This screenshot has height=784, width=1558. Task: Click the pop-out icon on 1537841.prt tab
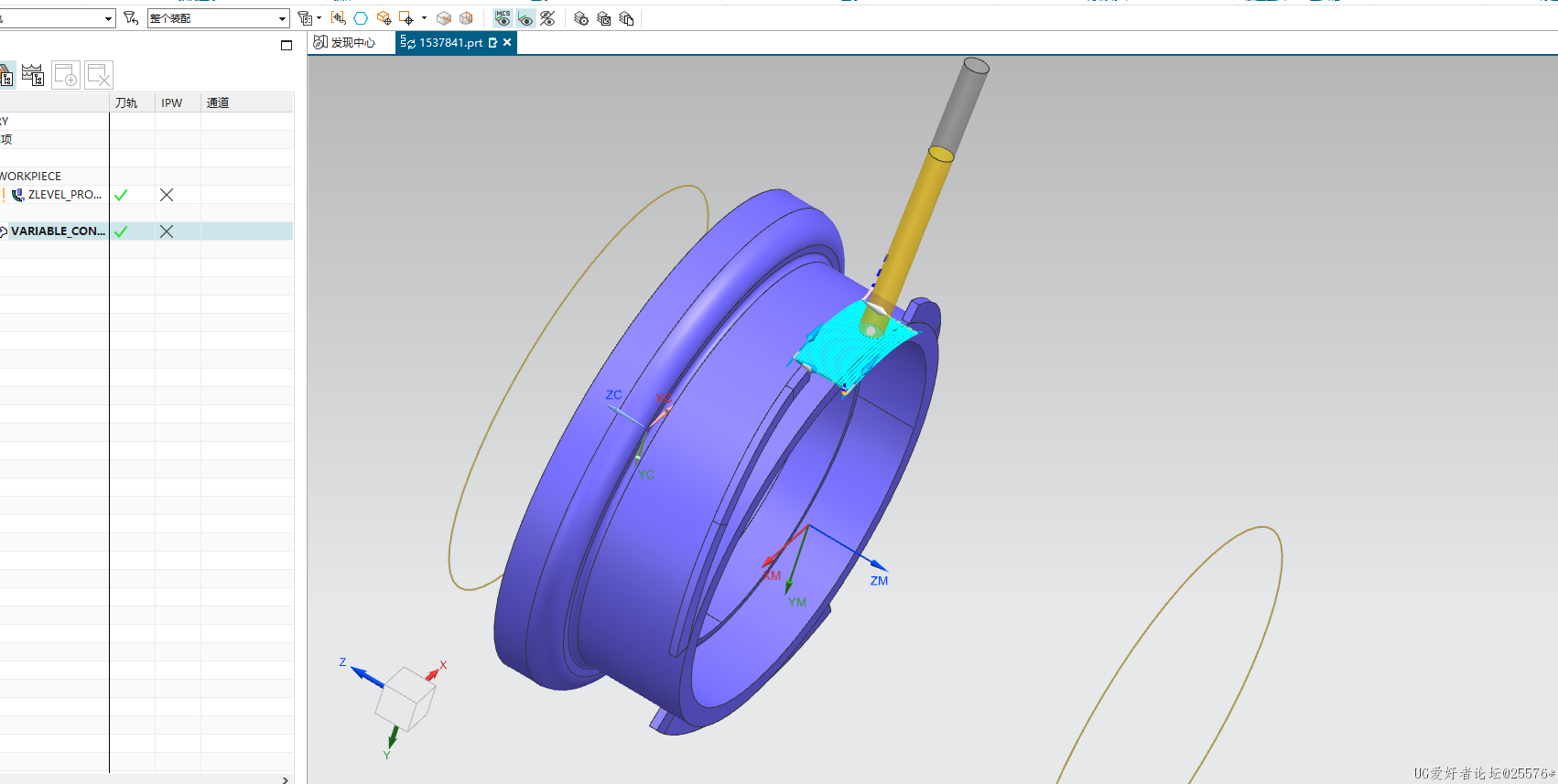[493, 43]
